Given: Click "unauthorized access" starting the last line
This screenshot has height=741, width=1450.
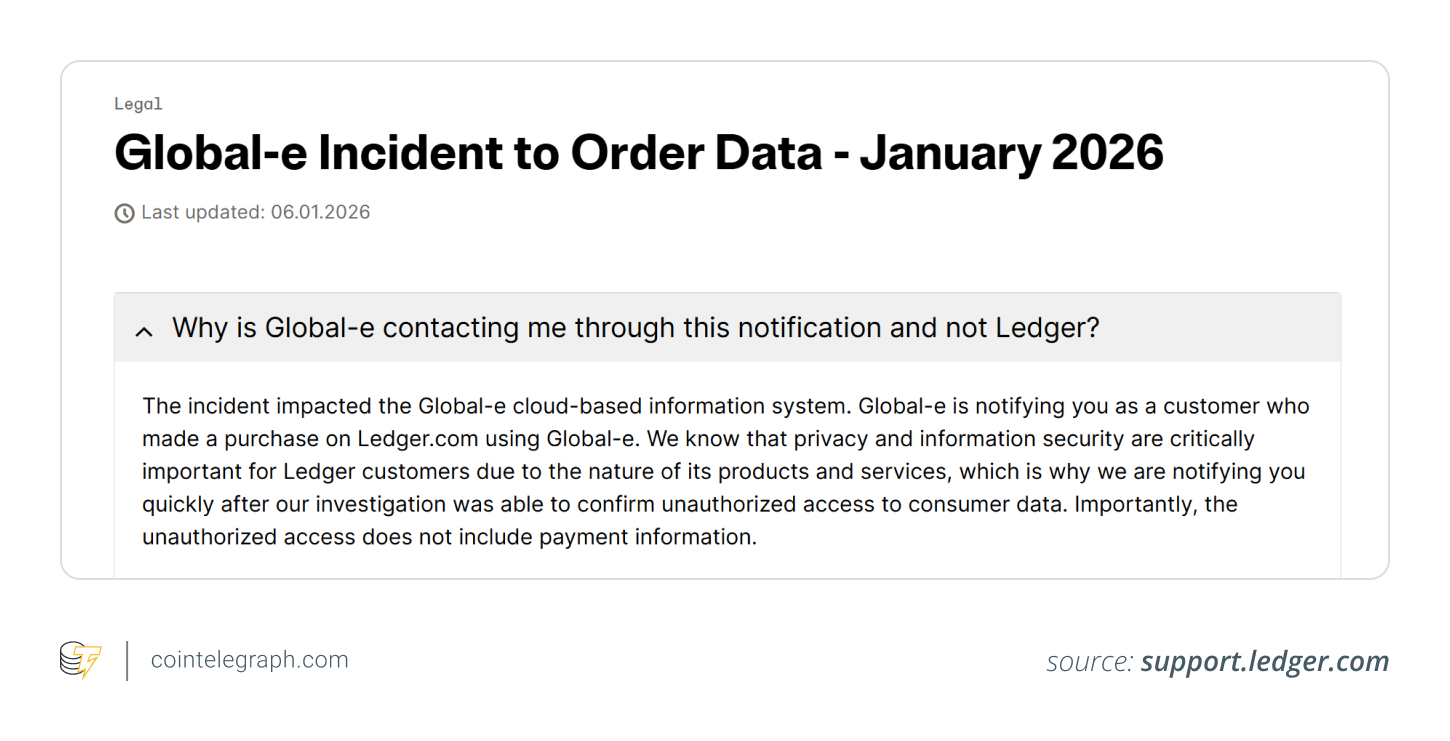Looking at the screenshot, I should coord(248,537).
